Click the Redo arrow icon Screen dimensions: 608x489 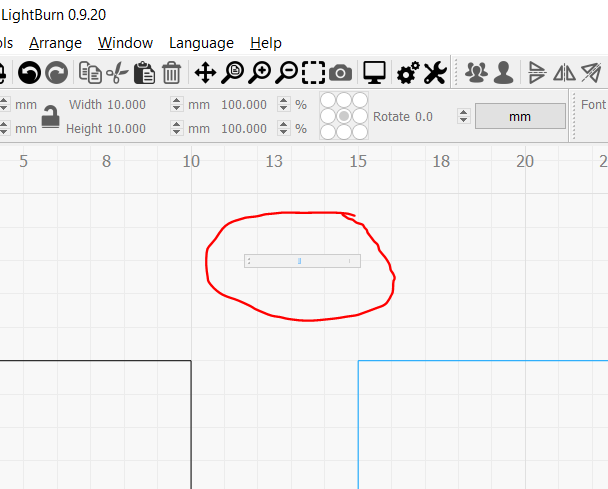(57, 73)
